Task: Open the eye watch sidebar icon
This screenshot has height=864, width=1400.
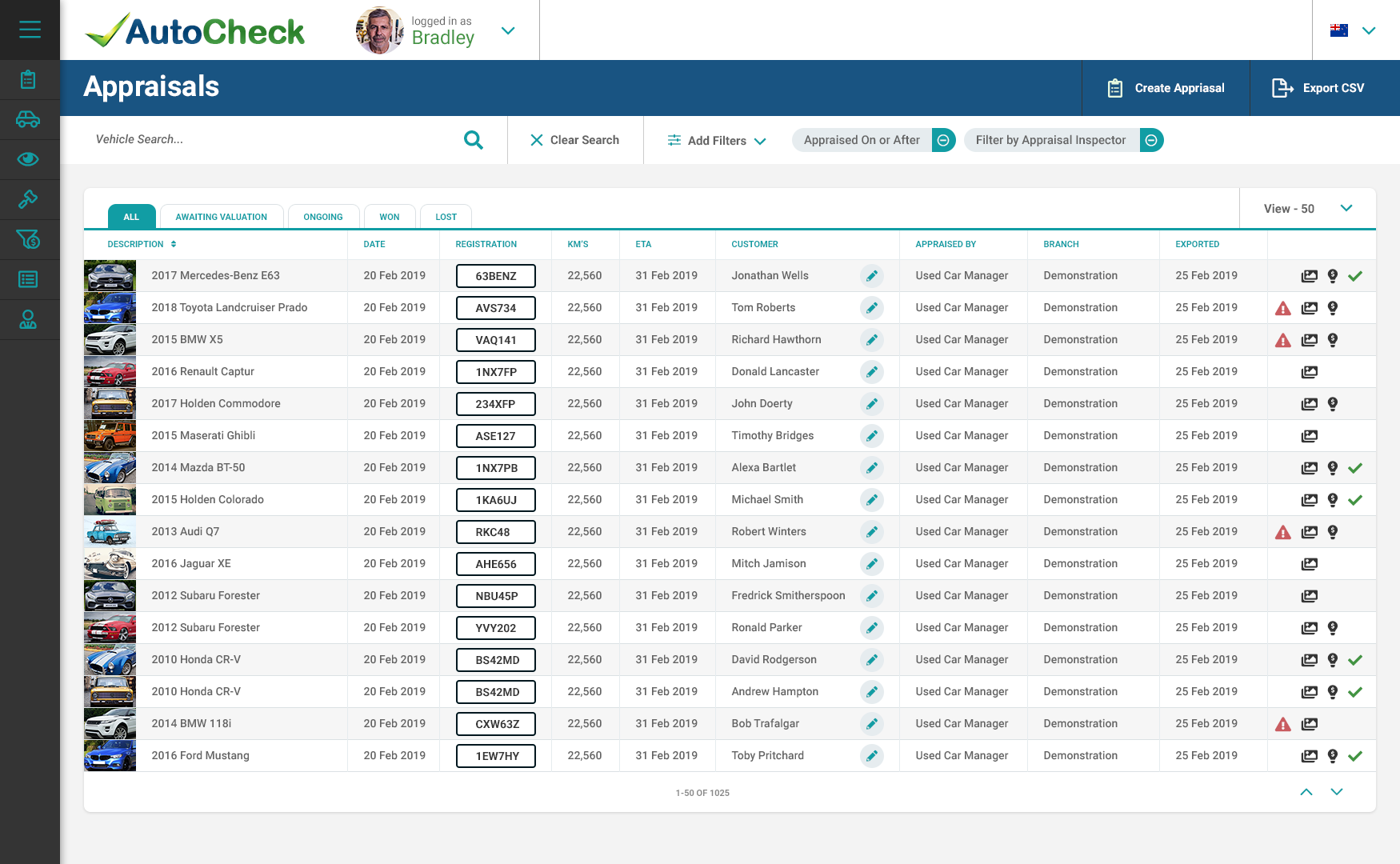Action: (x=28, y=159)
